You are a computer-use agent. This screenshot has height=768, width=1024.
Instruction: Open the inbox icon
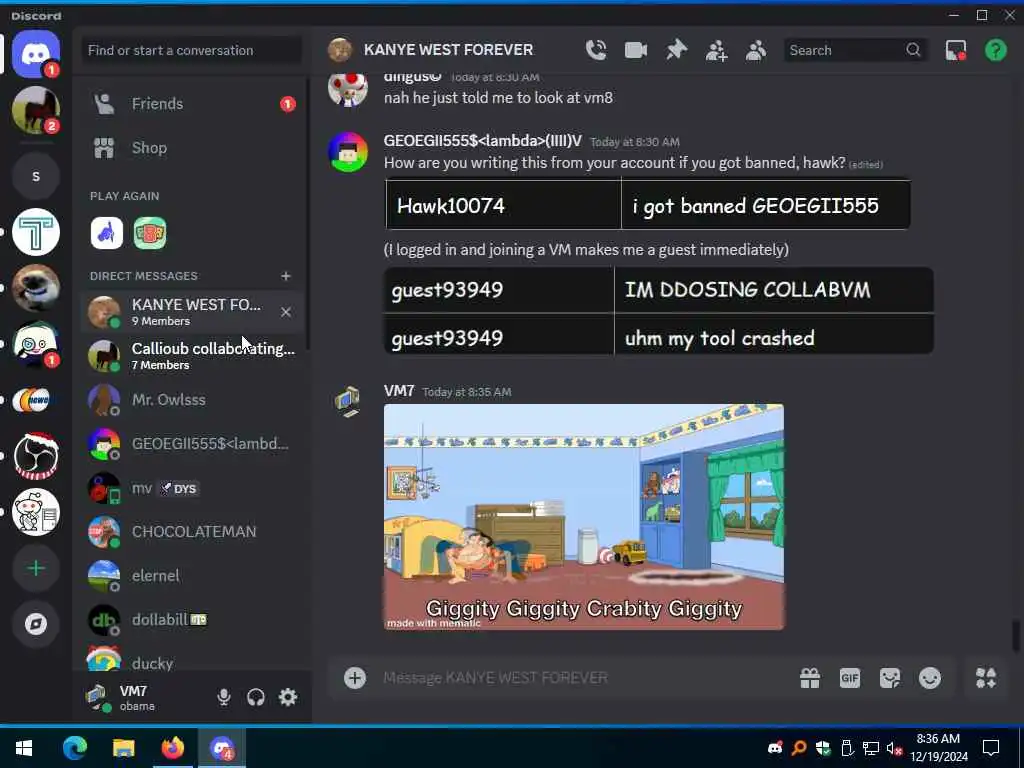tap(955, 50)
